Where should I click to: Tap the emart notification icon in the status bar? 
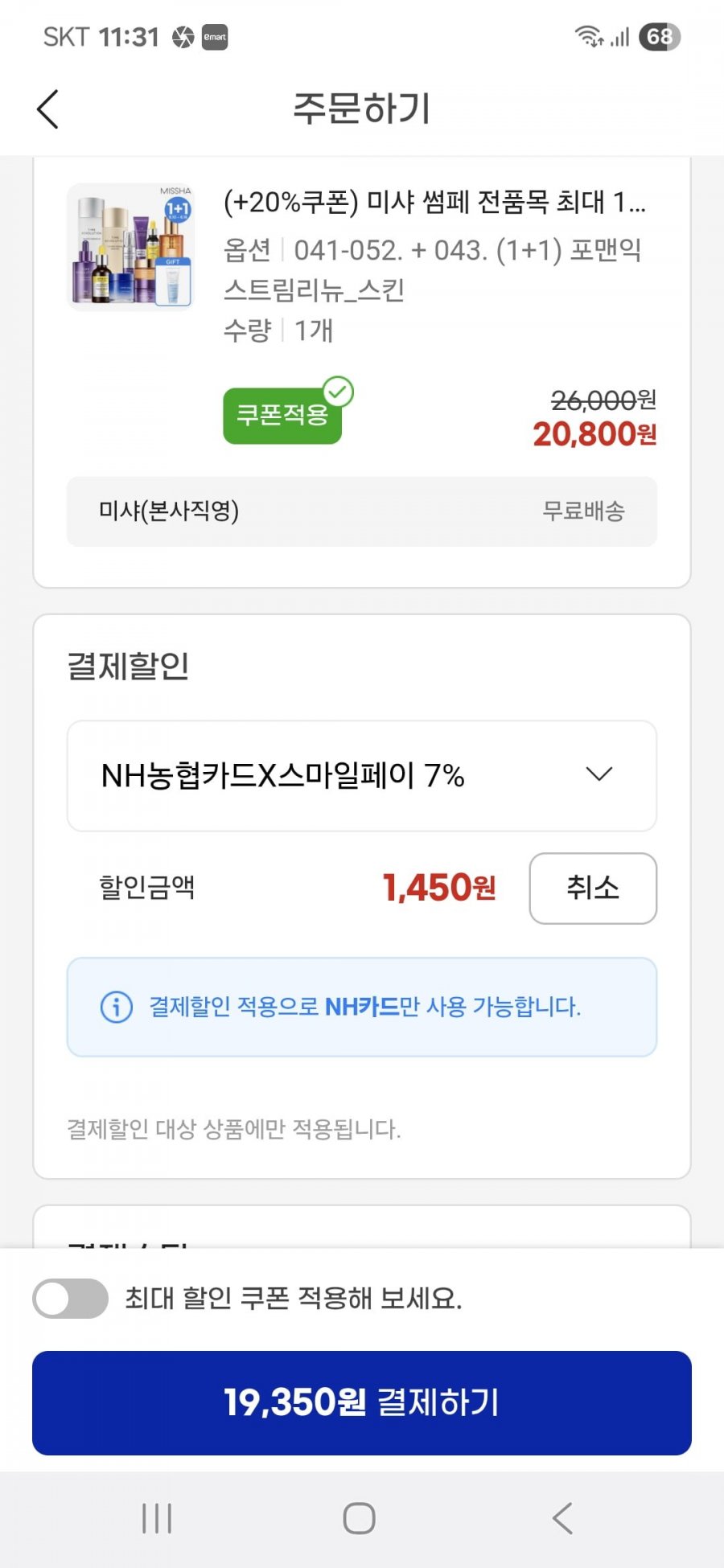tap(215, 37)
